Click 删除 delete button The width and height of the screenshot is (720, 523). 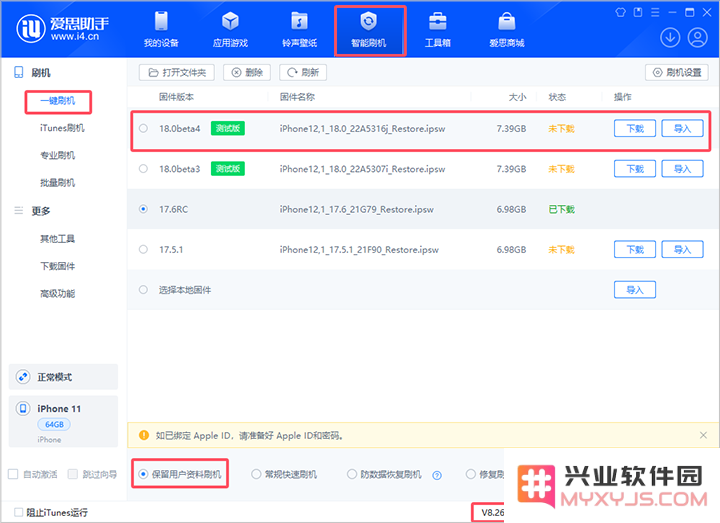coord(247,73)
